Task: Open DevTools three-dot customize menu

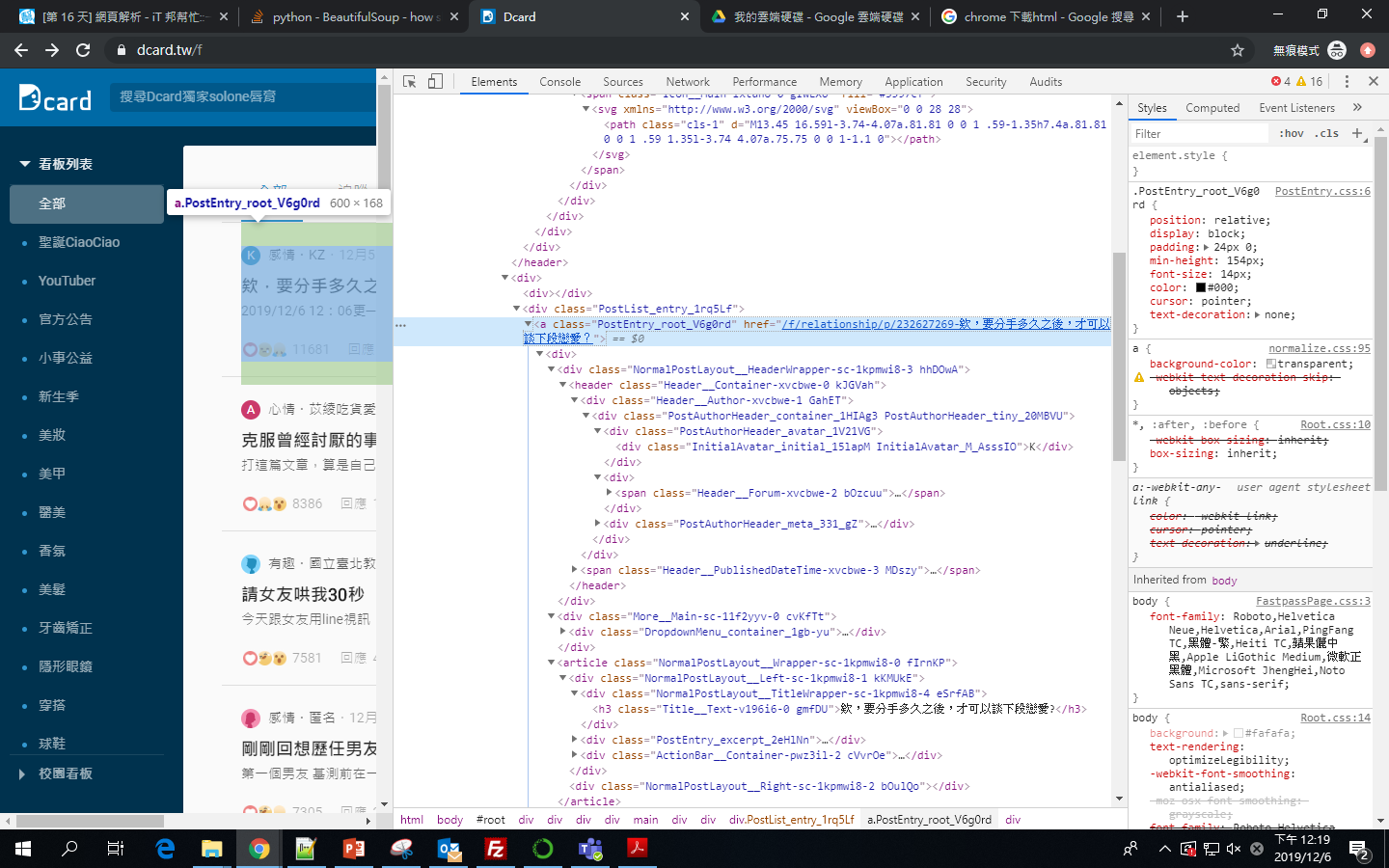Action: pyautogui.click(x=1347, y=82)
